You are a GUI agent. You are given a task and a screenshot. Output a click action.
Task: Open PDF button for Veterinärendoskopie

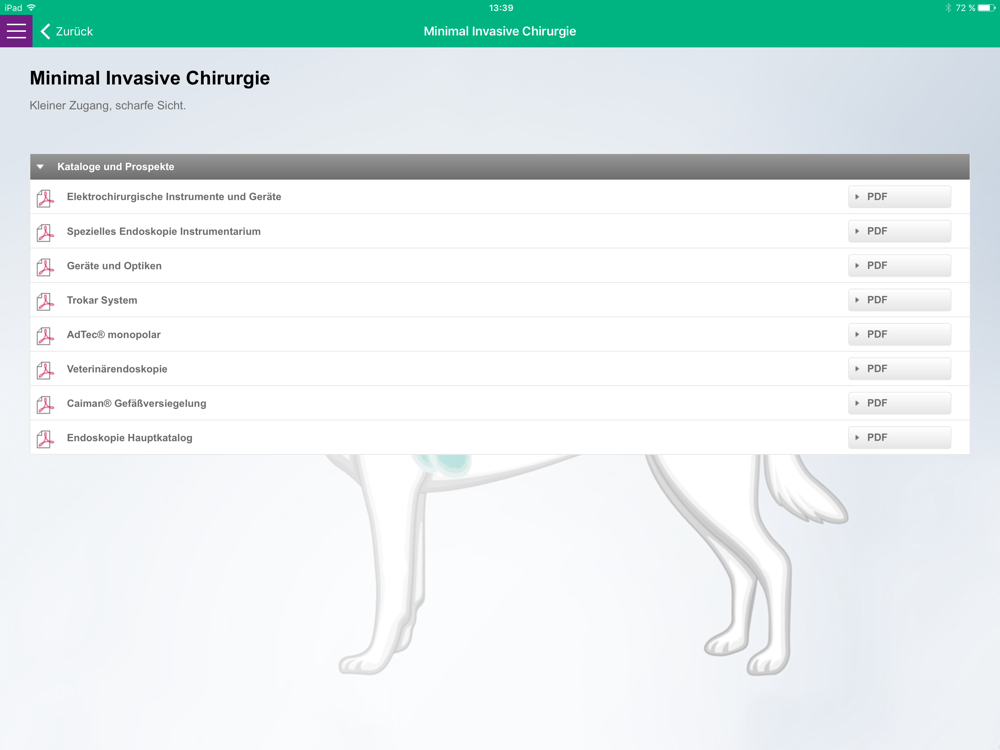point(899,369)
